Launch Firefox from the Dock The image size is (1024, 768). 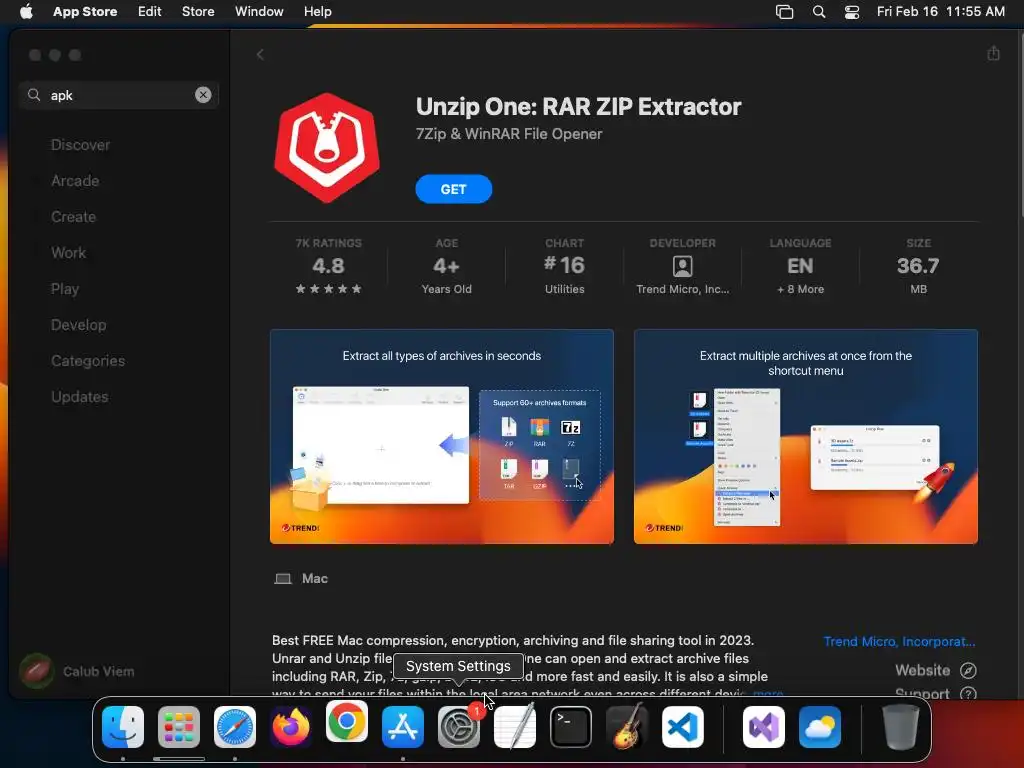(291, 727)
